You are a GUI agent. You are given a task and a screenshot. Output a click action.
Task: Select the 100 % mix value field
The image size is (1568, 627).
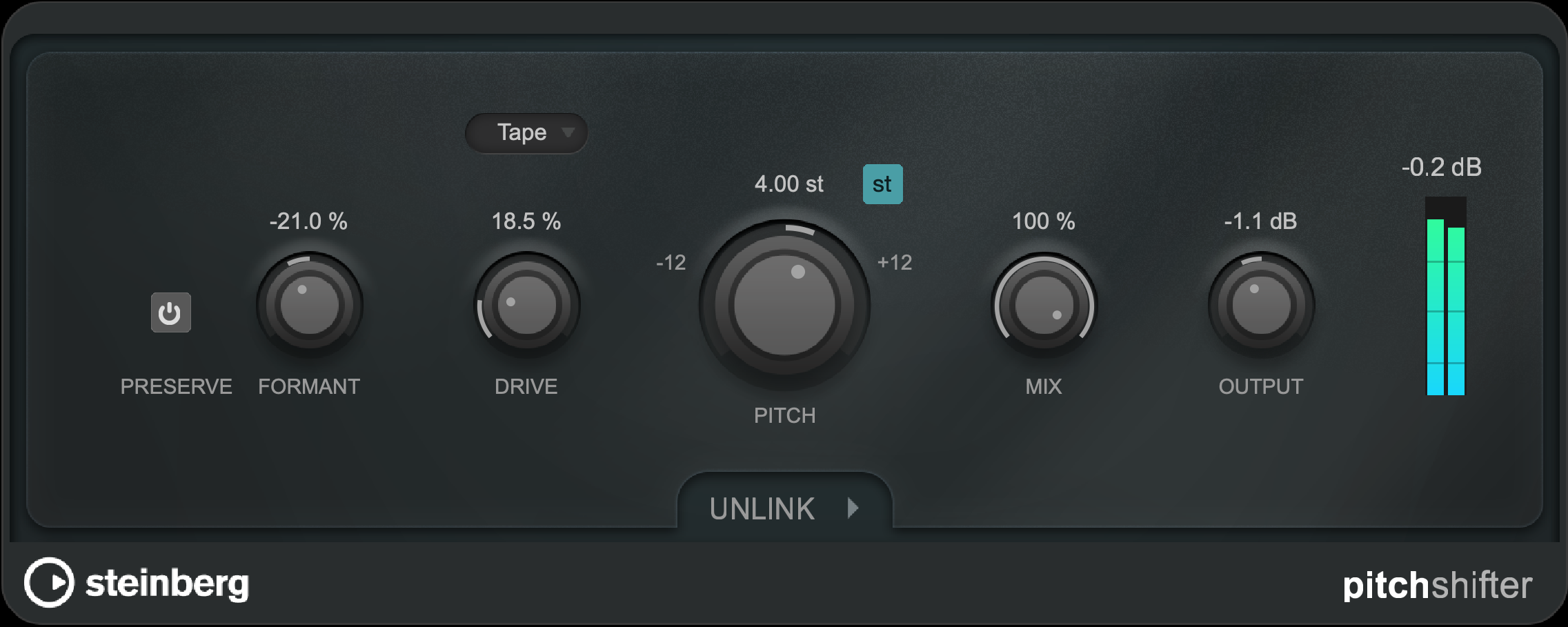1043,221
